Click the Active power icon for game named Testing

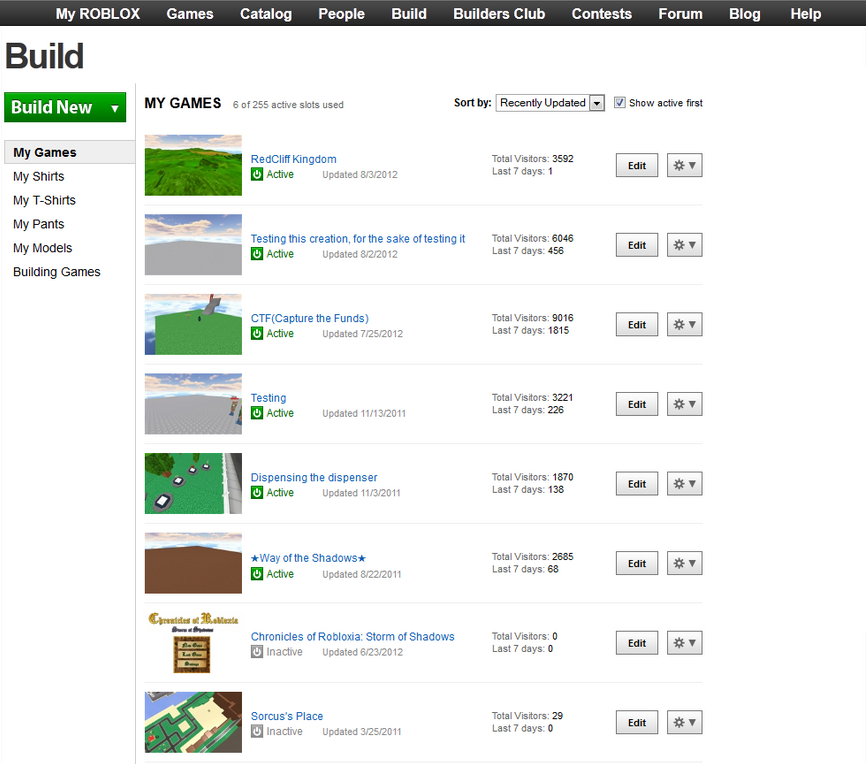coord(257,413)
